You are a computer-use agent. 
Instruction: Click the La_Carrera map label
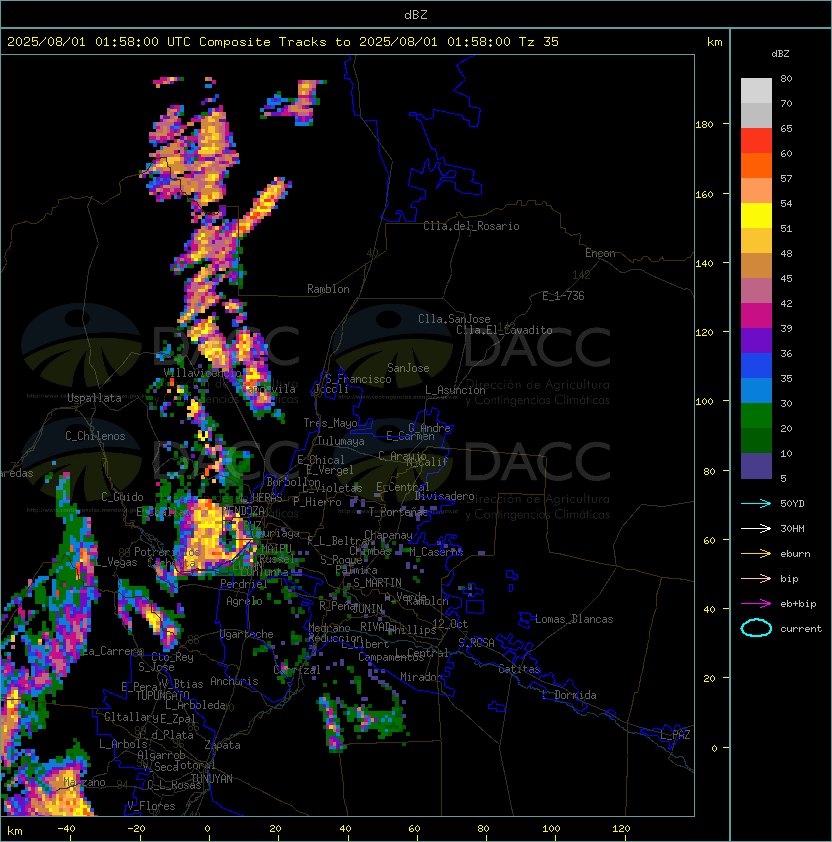click(x=113, y=651)
